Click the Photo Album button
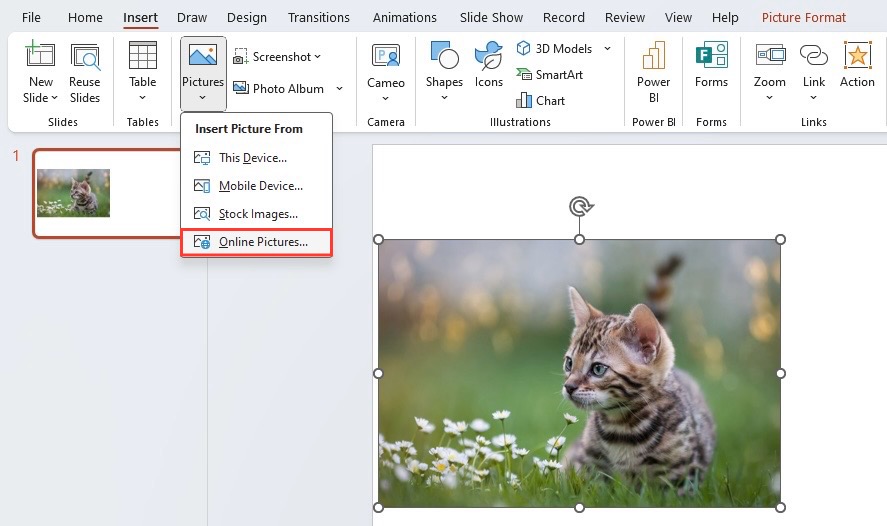 click(x=279, y=88)
